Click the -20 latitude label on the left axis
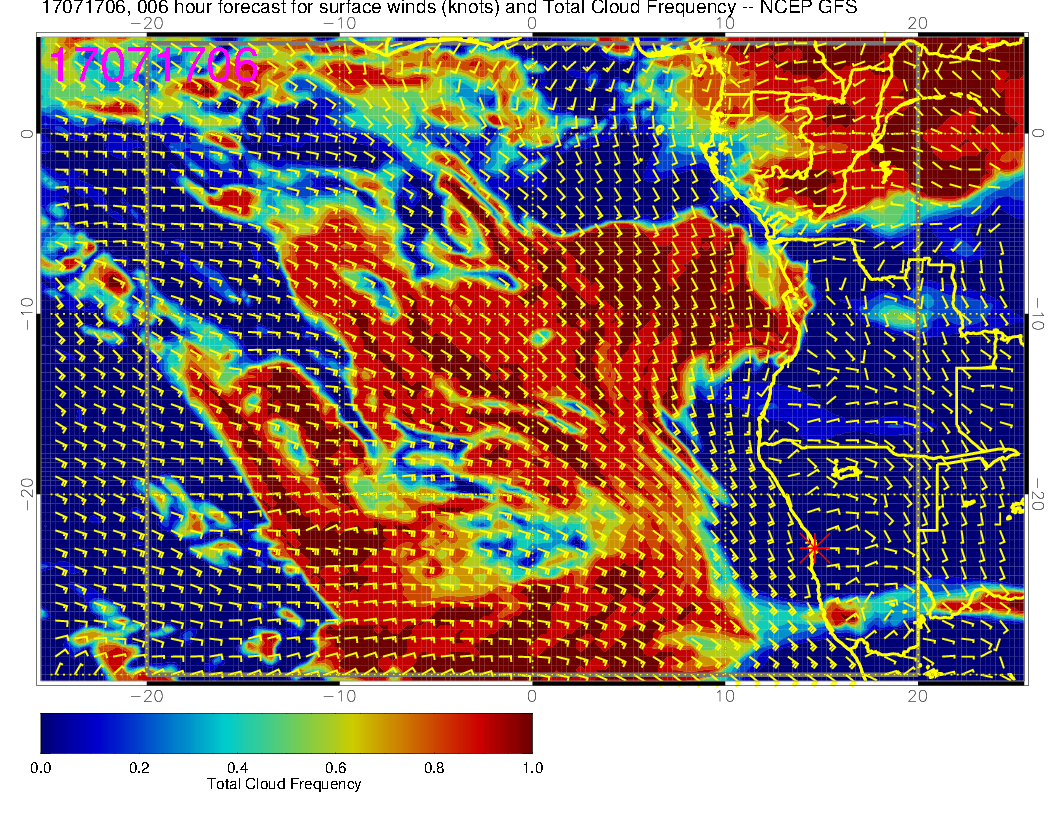1056x816 pixels. pos(26,494)
